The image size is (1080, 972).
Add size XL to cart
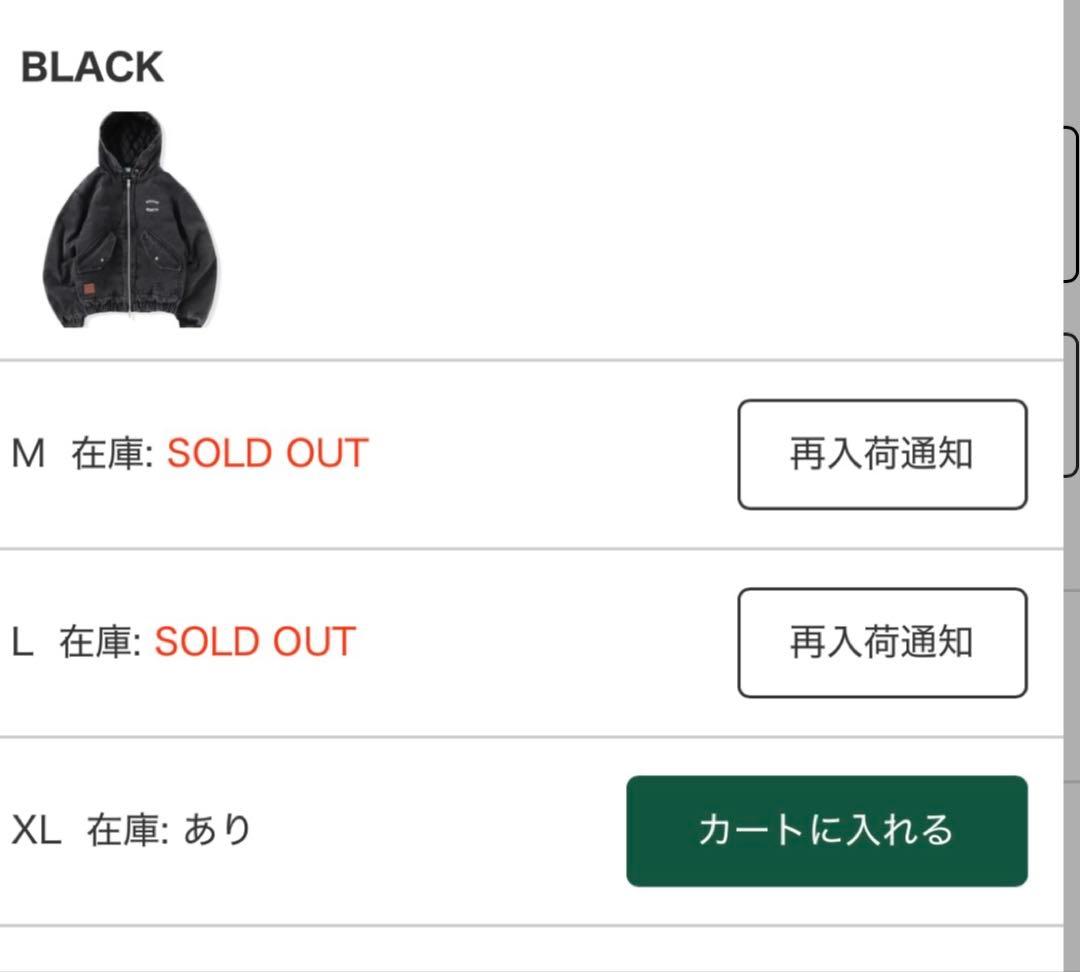point(826,830)
